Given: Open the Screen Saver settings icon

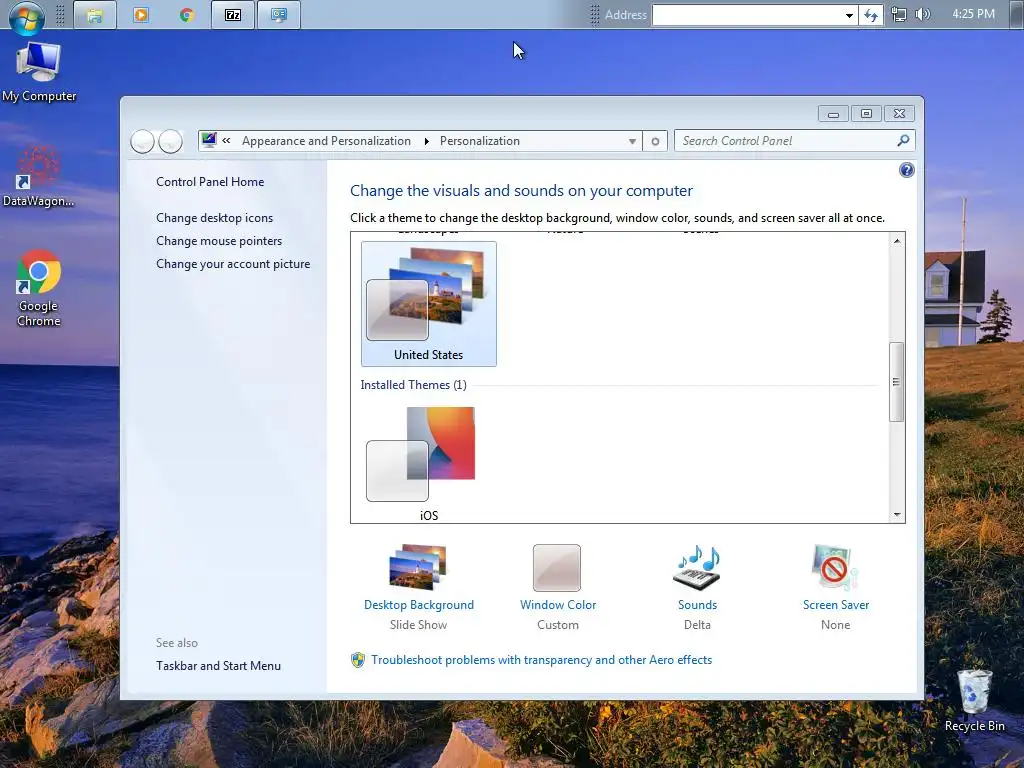Looking at the screenshot, I should (835, 567).
